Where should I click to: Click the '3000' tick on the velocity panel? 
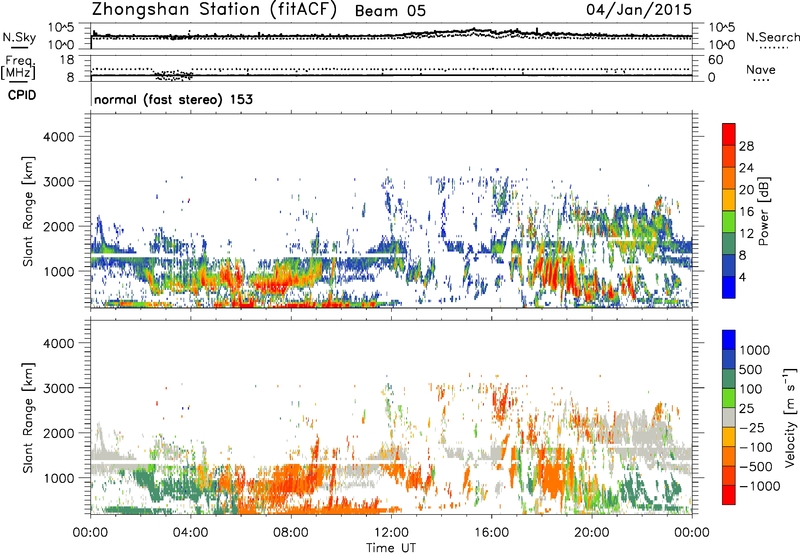58,388
